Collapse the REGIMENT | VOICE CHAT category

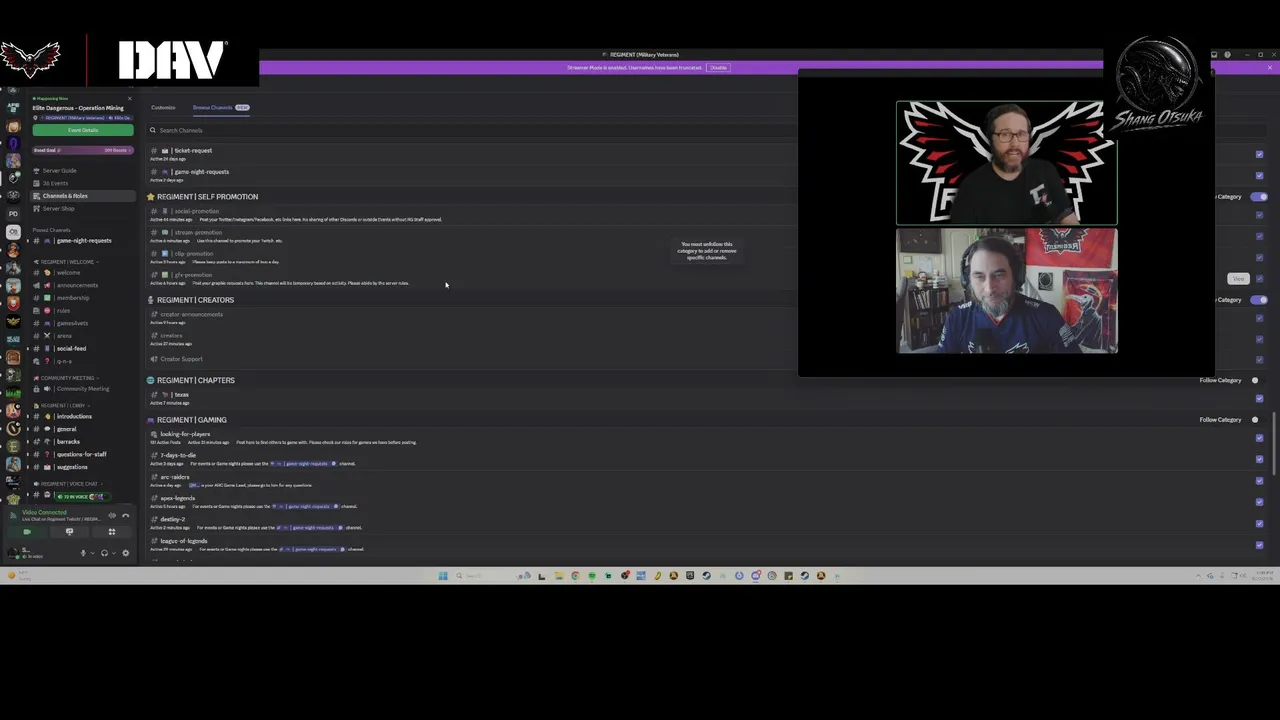[x=68, y=484]
